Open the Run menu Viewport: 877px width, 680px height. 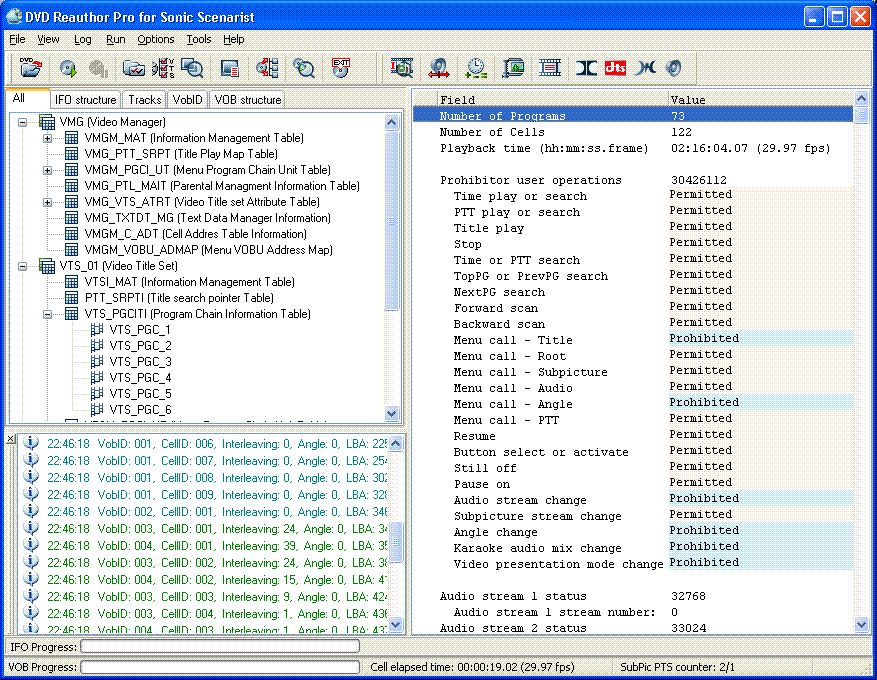click(115, 39)
